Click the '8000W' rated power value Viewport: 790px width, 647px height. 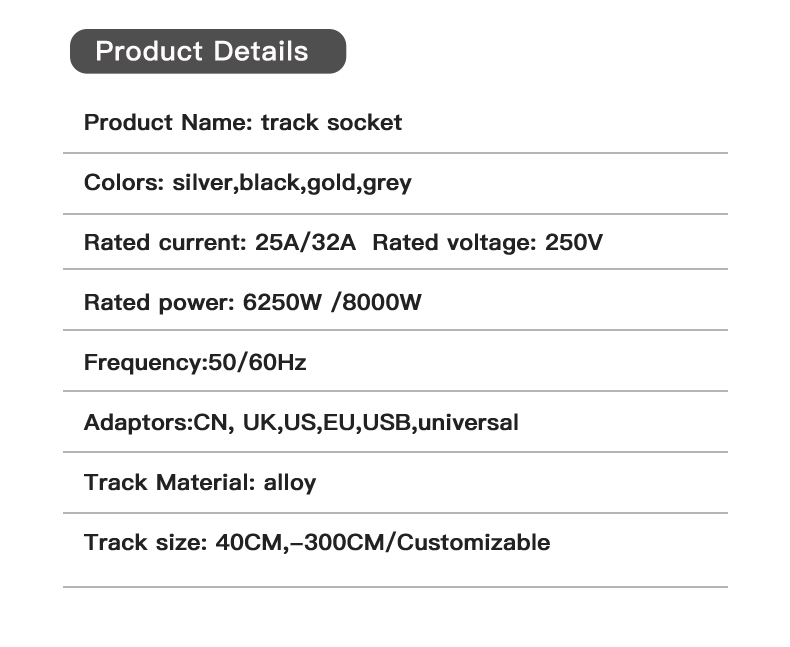(x=382, y=303)
